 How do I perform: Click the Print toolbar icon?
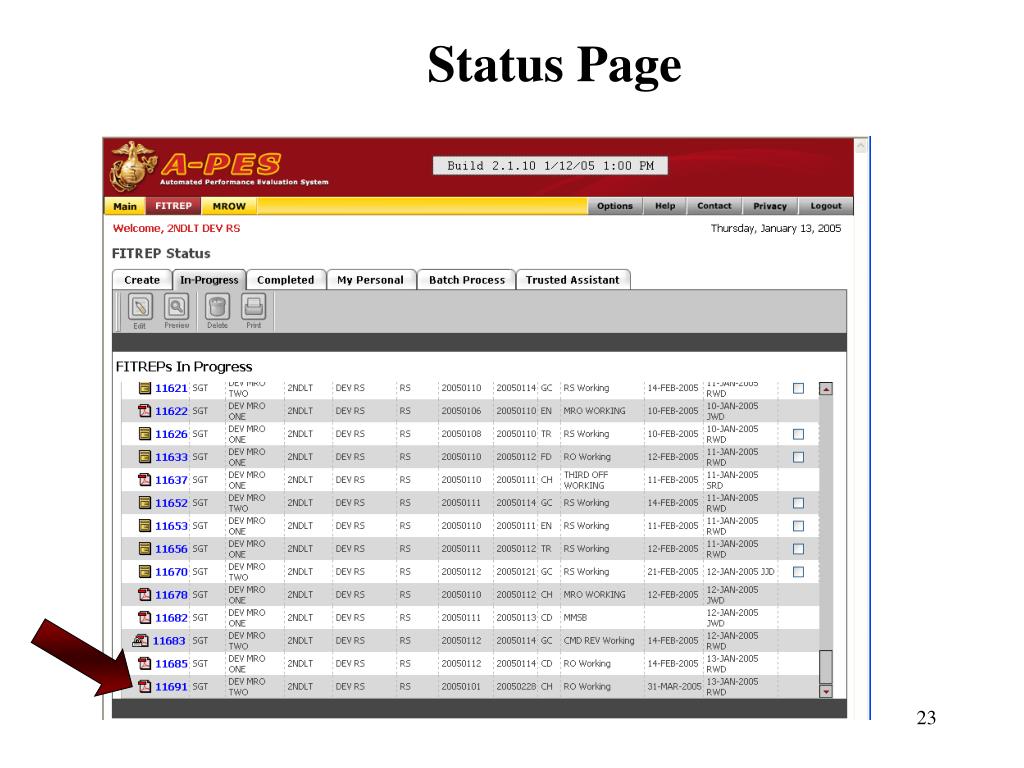[x=253, y=307]
